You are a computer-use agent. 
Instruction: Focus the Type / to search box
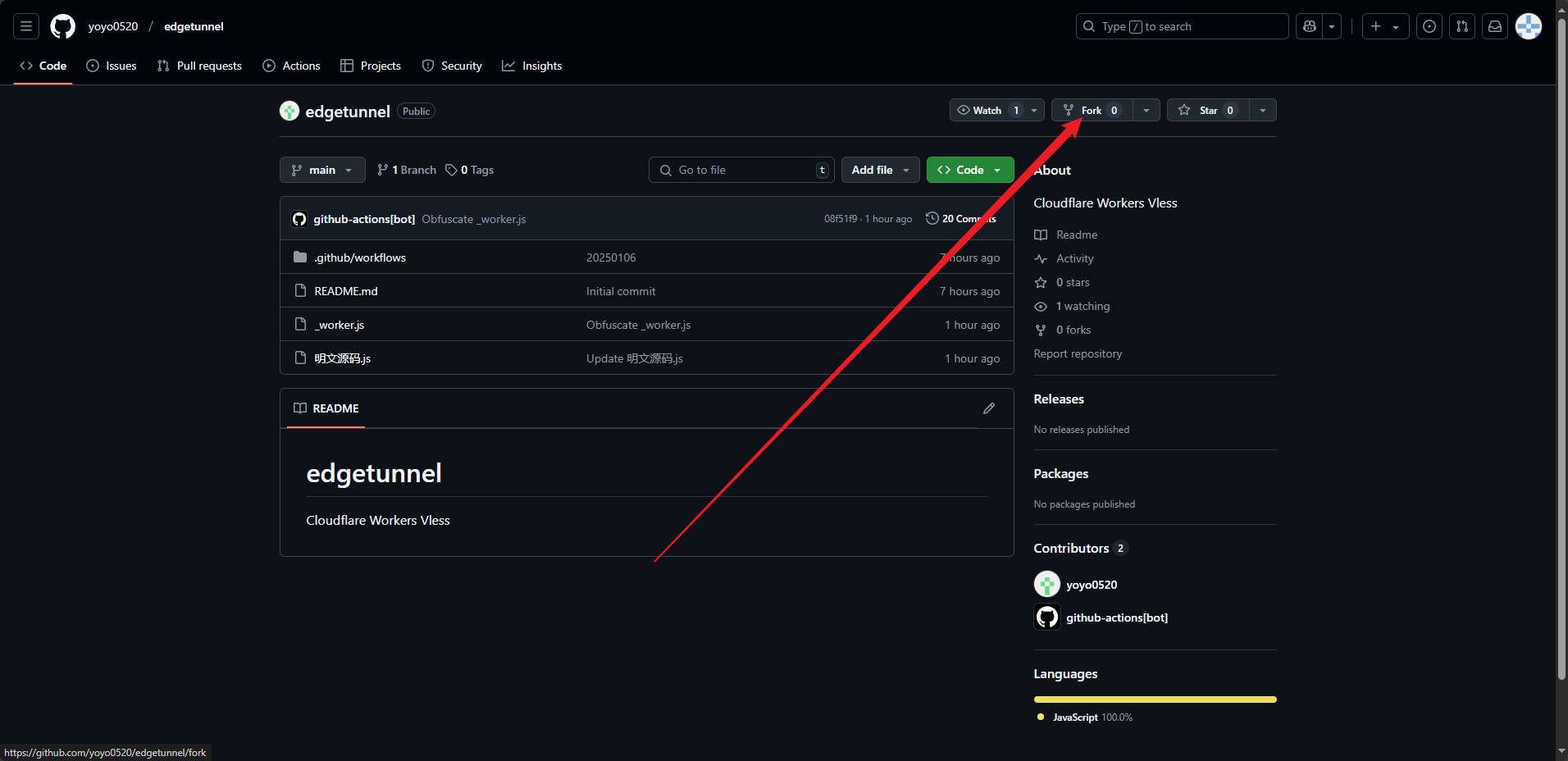click(x=1182, y=26)
